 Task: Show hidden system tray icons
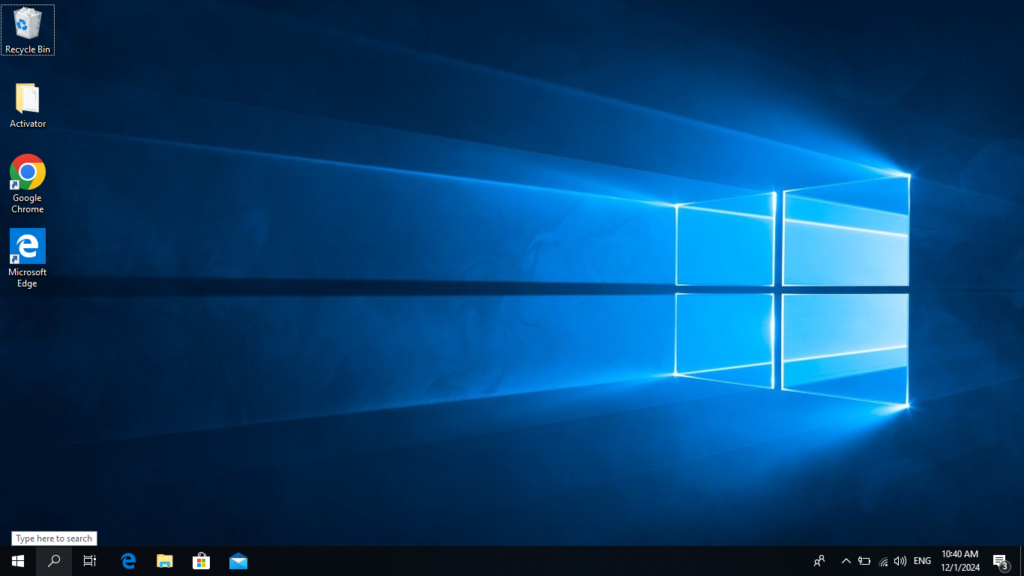tap(846, 561)
